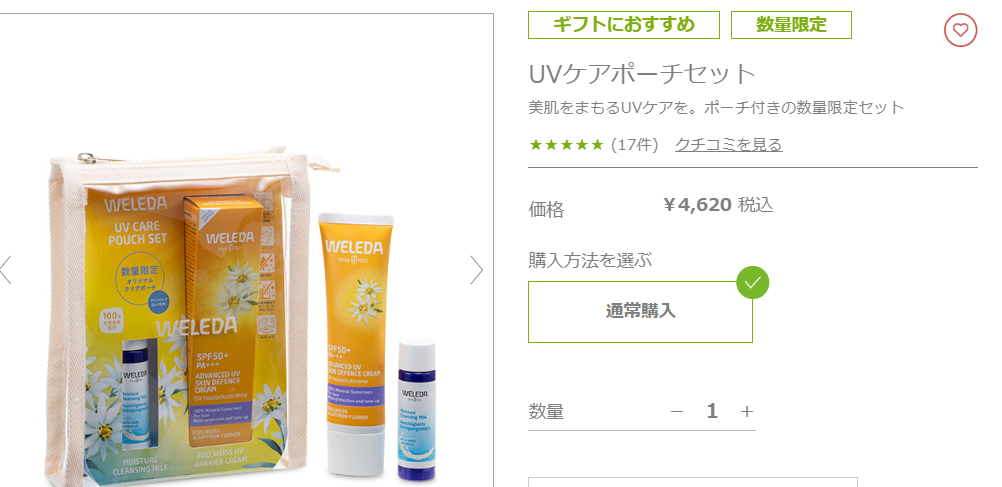
Task: Open the クチコミを見る reviews link
Action: pyautogui.click(x=728, y=145)
